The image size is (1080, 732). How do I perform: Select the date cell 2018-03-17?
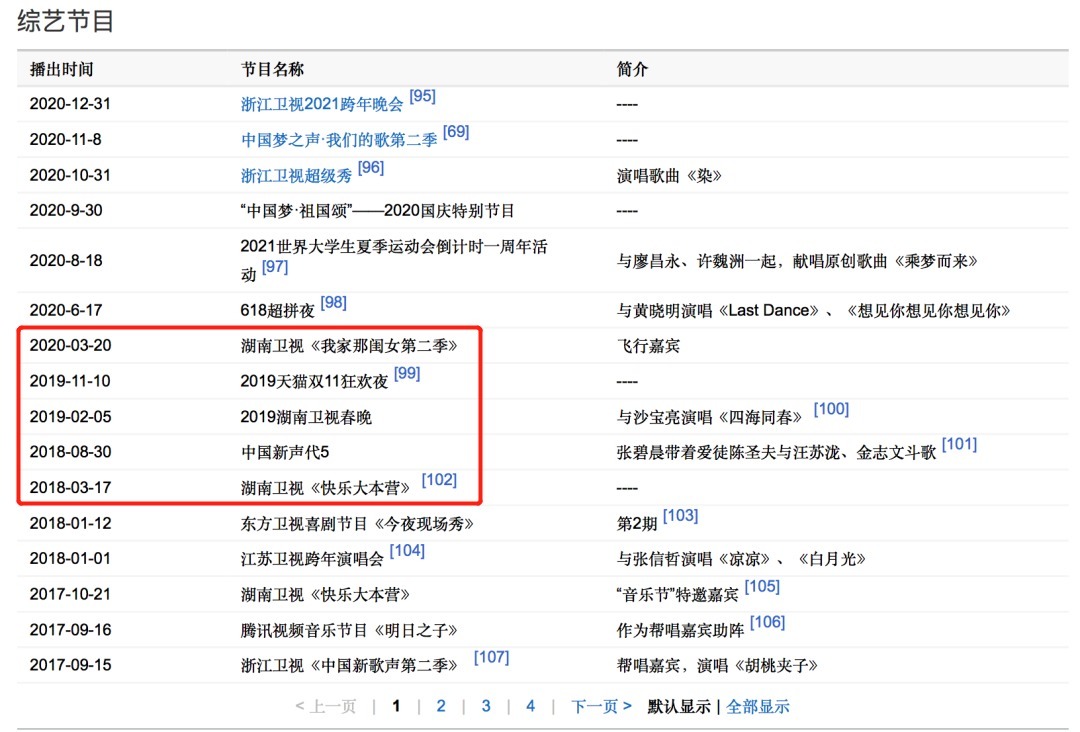click(x=70, y=488)
